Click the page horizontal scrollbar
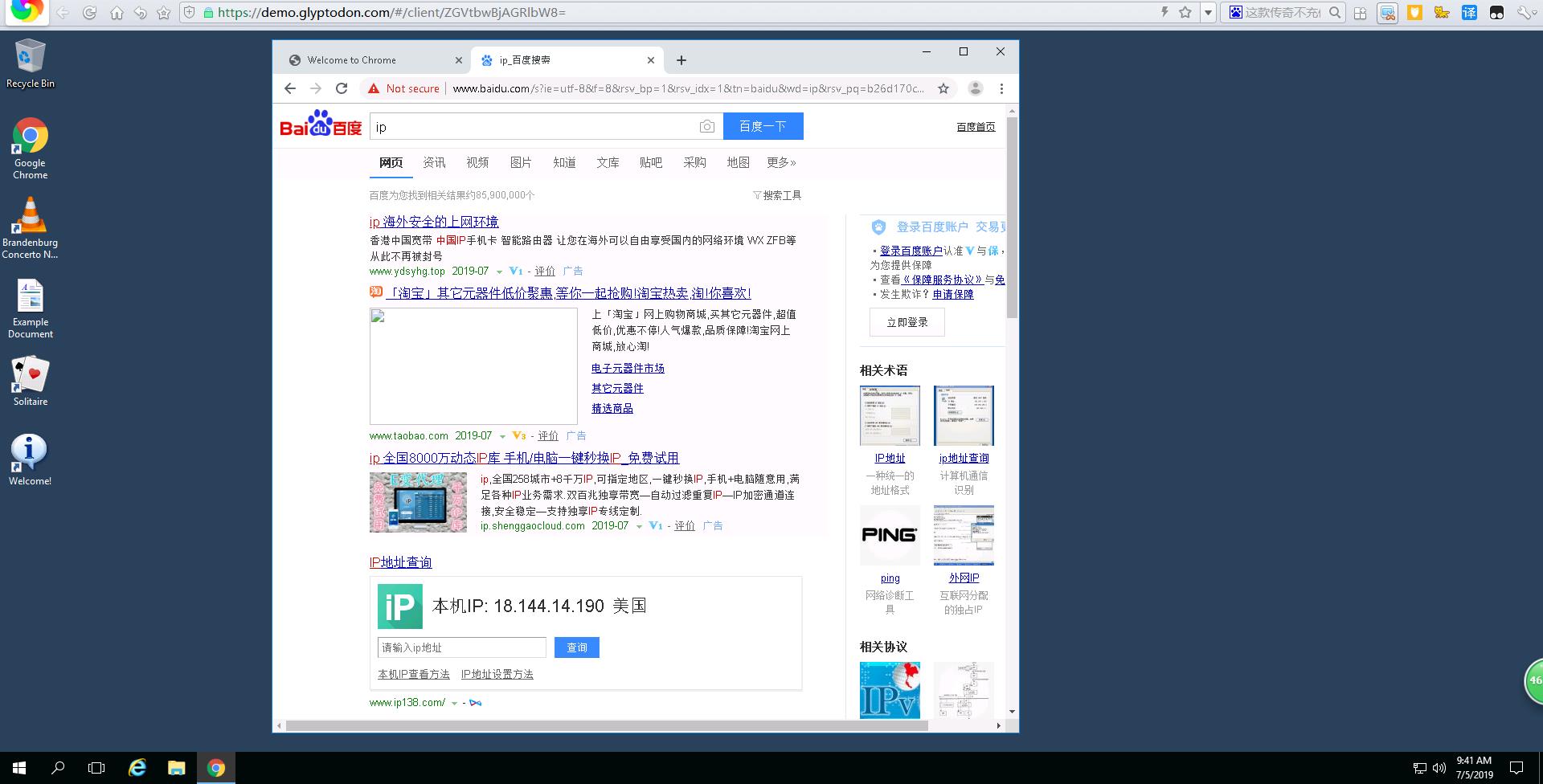Screen dimensions: 1543x784 tap(607, 725)
